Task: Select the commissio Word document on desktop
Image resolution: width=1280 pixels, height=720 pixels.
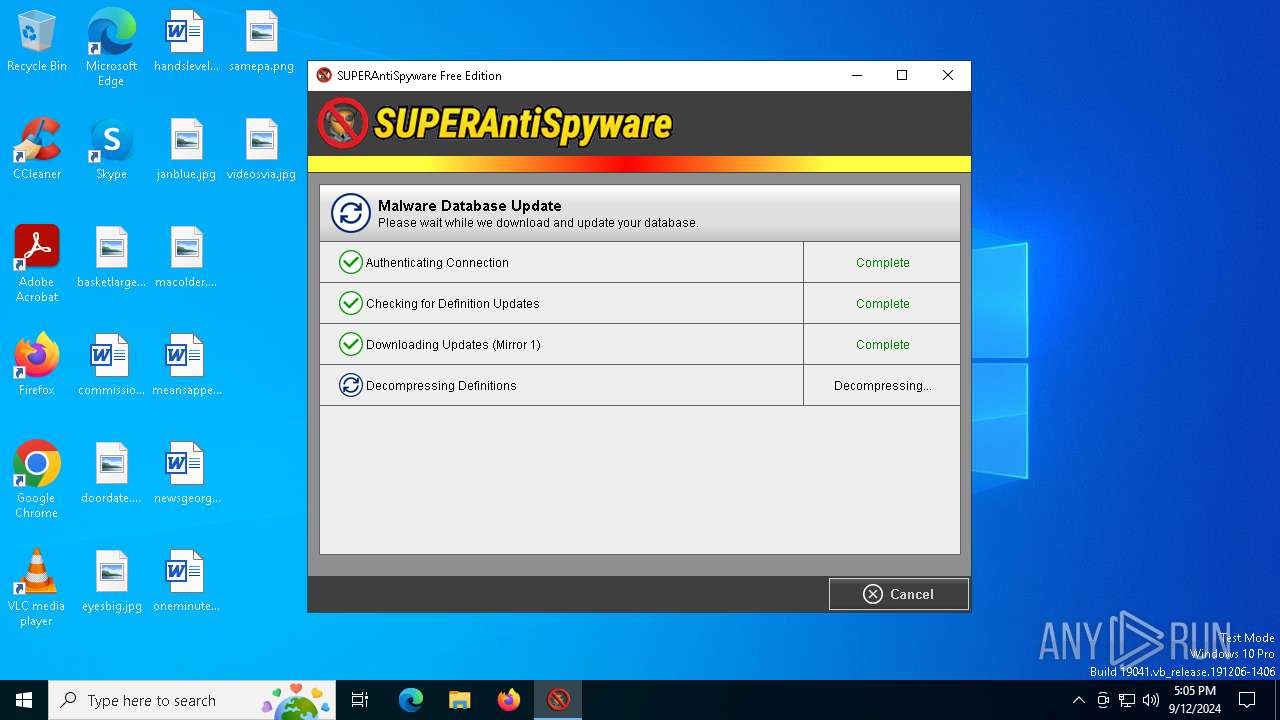Action: click(x=111, y=366)
